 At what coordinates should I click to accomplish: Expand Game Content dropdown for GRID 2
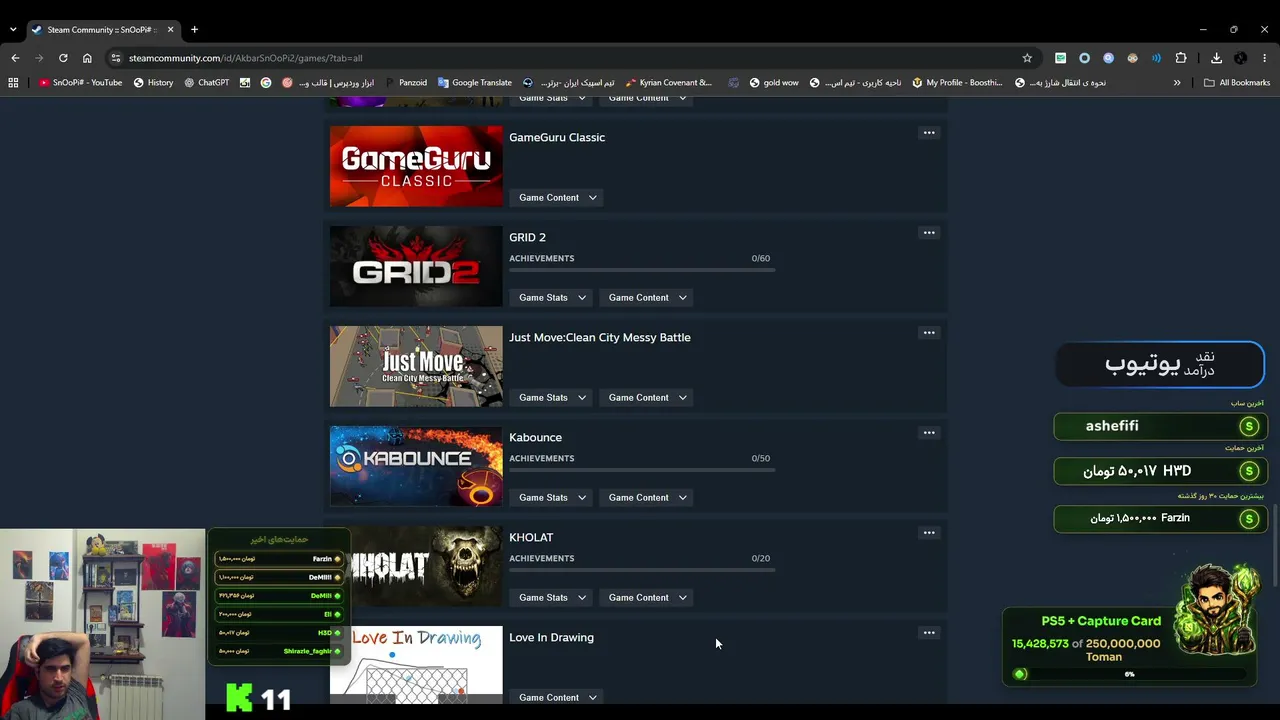(647, 298)
